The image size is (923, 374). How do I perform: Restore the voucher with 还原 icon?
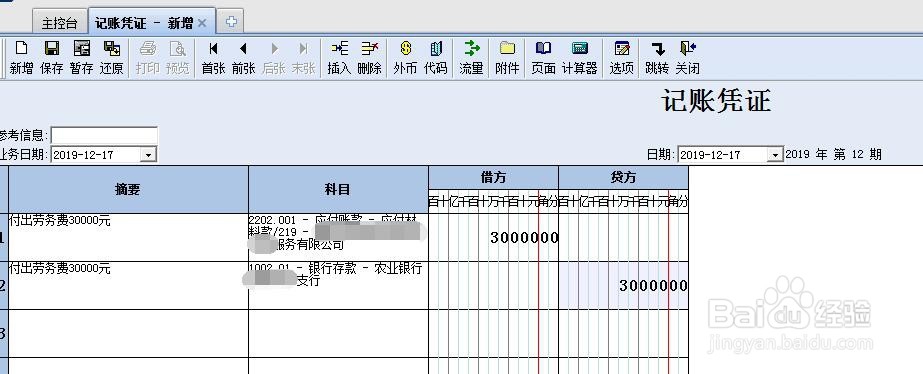pos(111,57)
